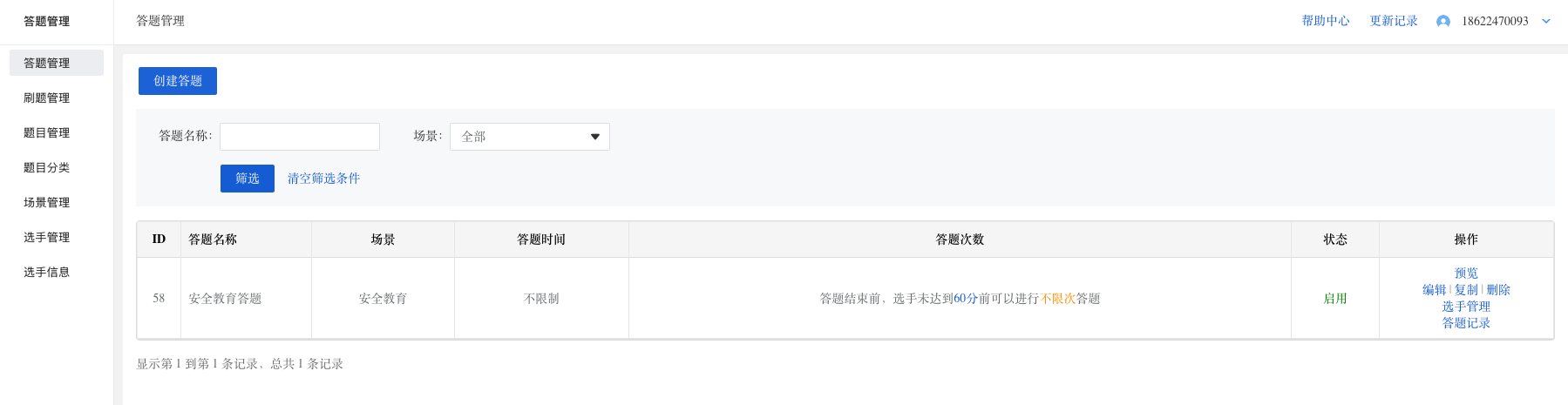
Task: Click 删除 link in operations column
Action: click(x=1498, y=290)
